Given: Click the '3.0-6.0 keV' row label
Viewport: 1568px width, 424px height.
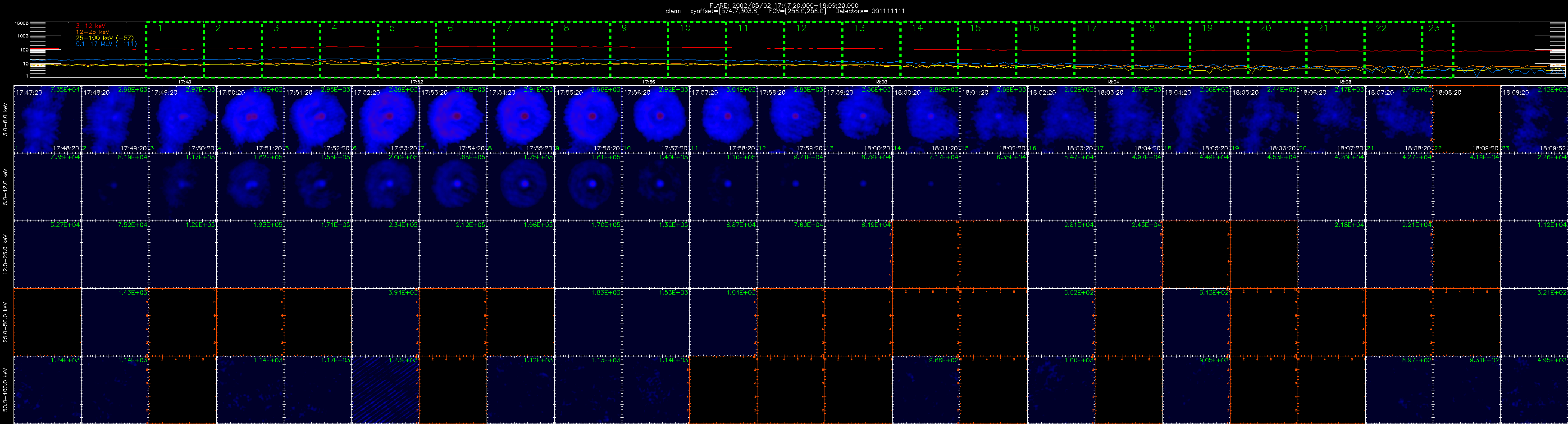Looking at the screenshot, I should click(x=5, y=119).
